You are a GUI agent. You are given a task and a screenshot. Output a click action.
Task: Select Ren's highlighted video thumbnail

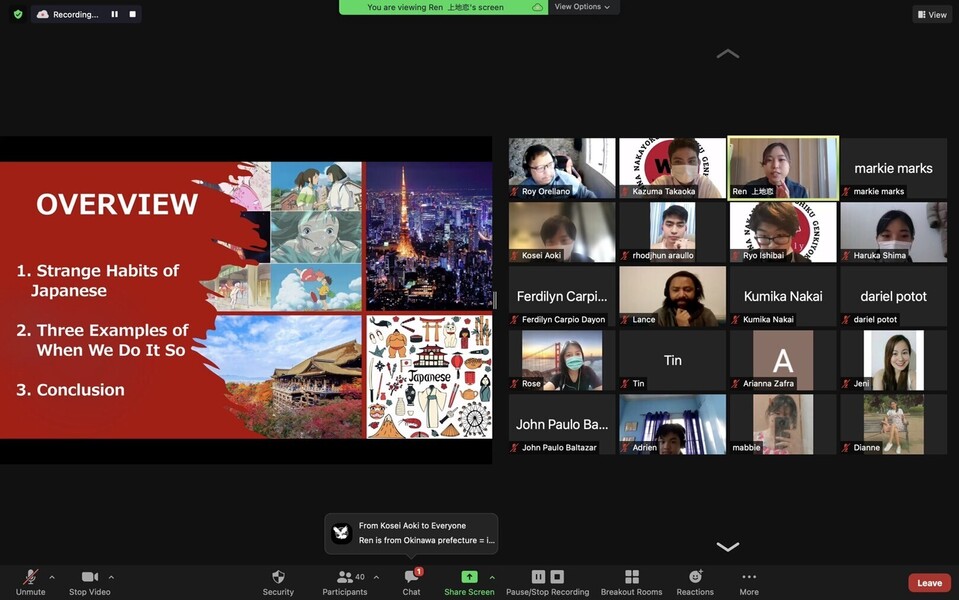tap(783, 168)
